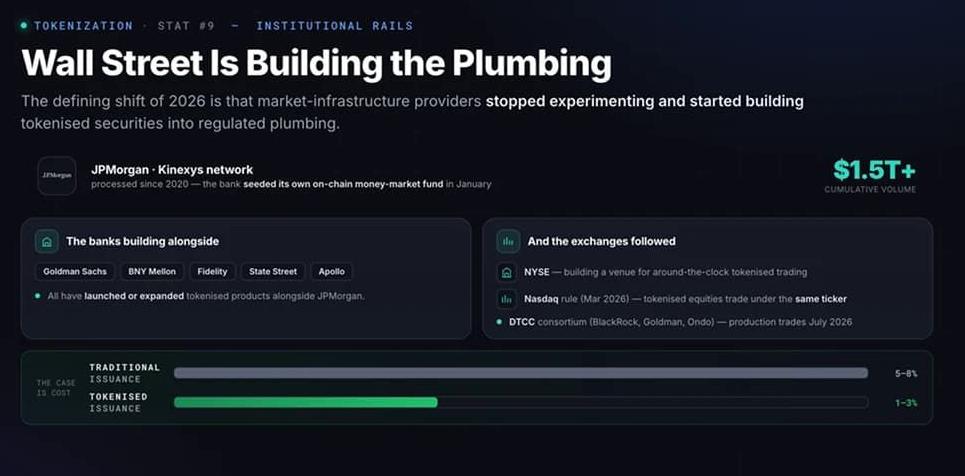Select the Apollo chip
Image resolution: width=965 pixels, height=476 pixels.
point(332,272)
